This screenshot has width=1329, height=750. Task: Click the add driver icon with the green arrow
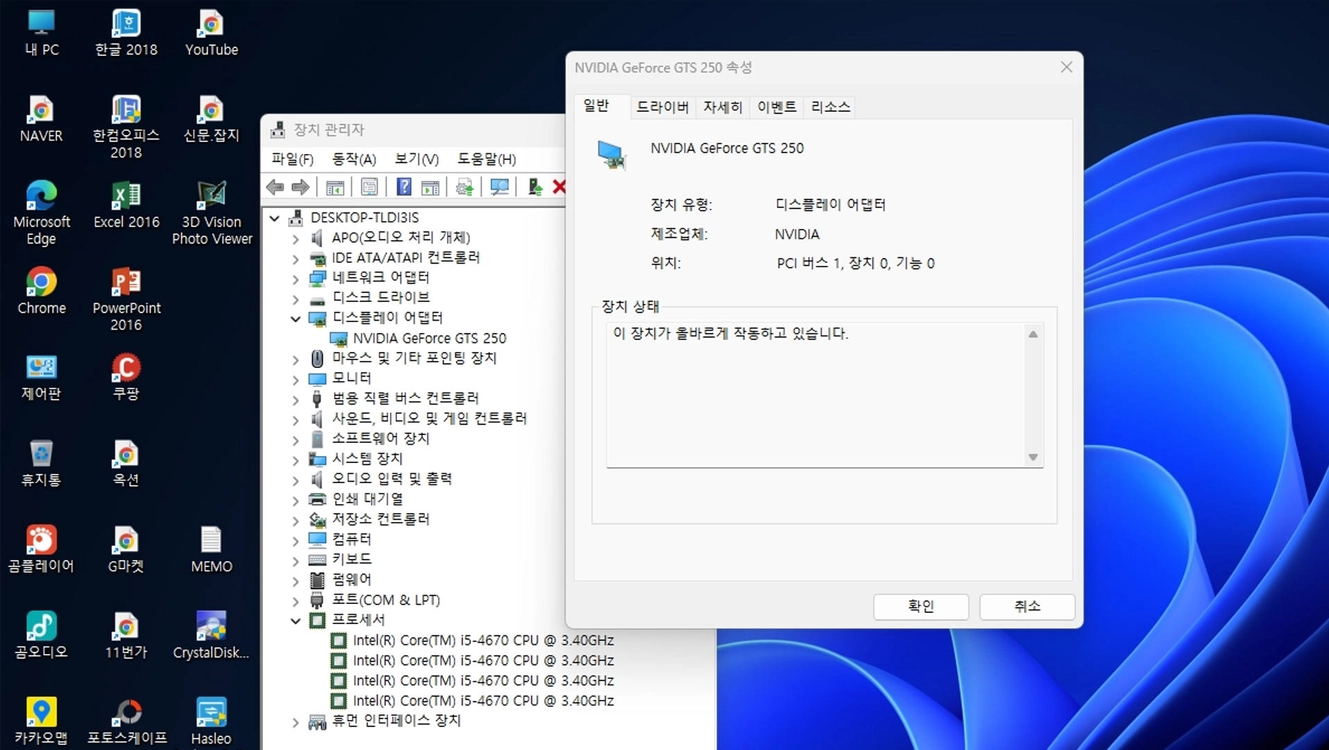click(x=535, y=187)
